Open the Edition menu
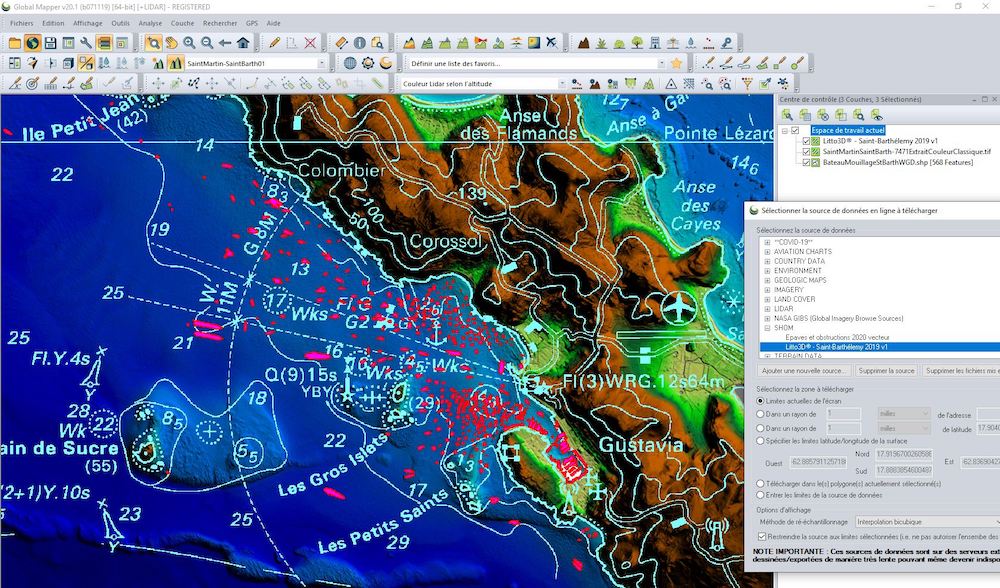Screen dimensions: 1000x588 [x=54, y=23]
